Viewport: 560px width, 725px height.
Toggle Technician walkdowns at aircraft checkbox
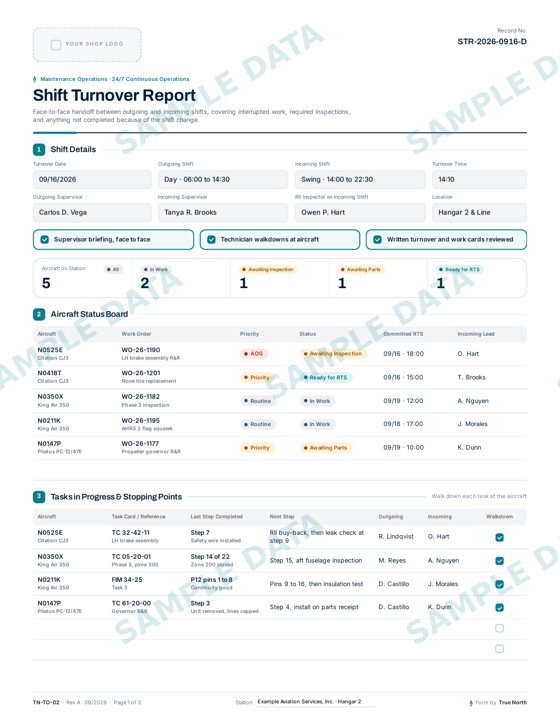(211, 240)
